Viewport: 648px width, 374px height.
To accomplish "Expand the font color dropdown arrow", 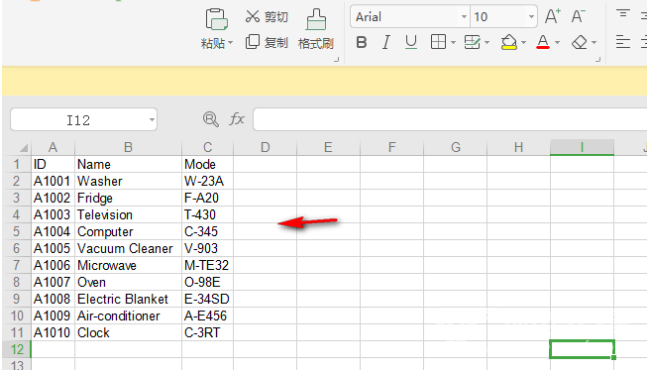I will (557, 43).
